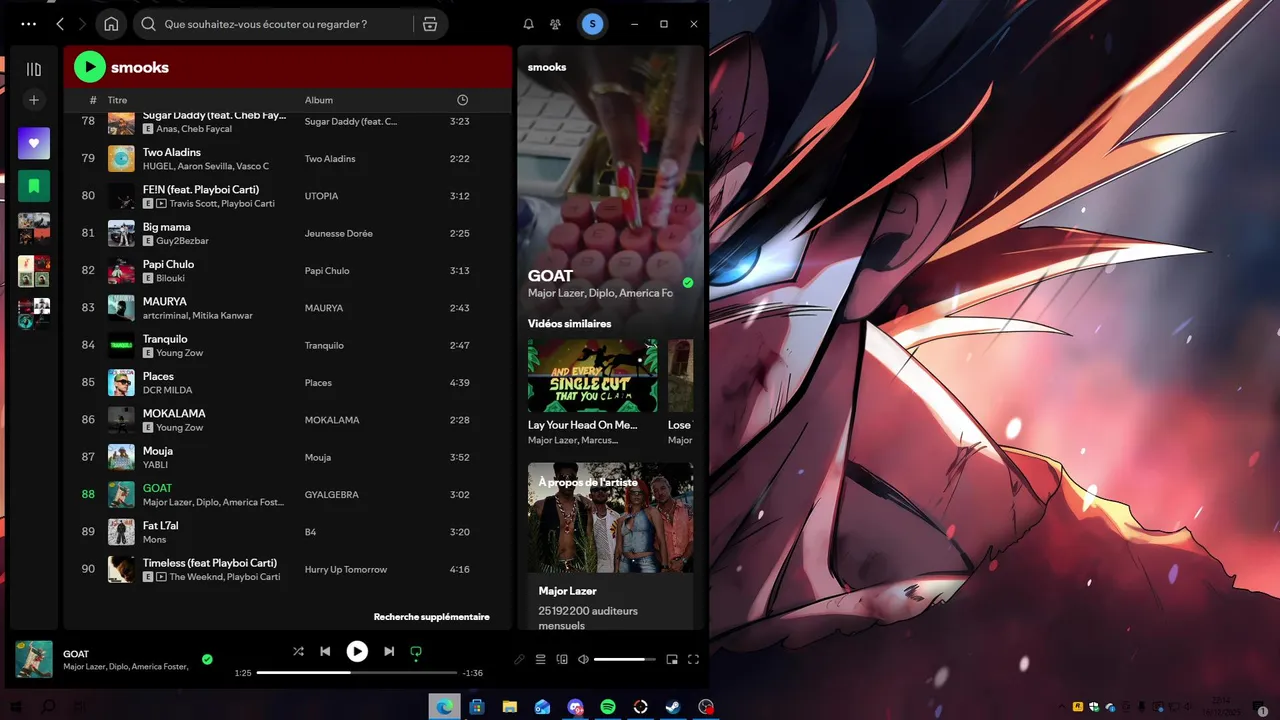Viewport: 1280px width, 720px height.
Task: Click 'Major Lazer' artist name in about card
Action: point(568,591)
